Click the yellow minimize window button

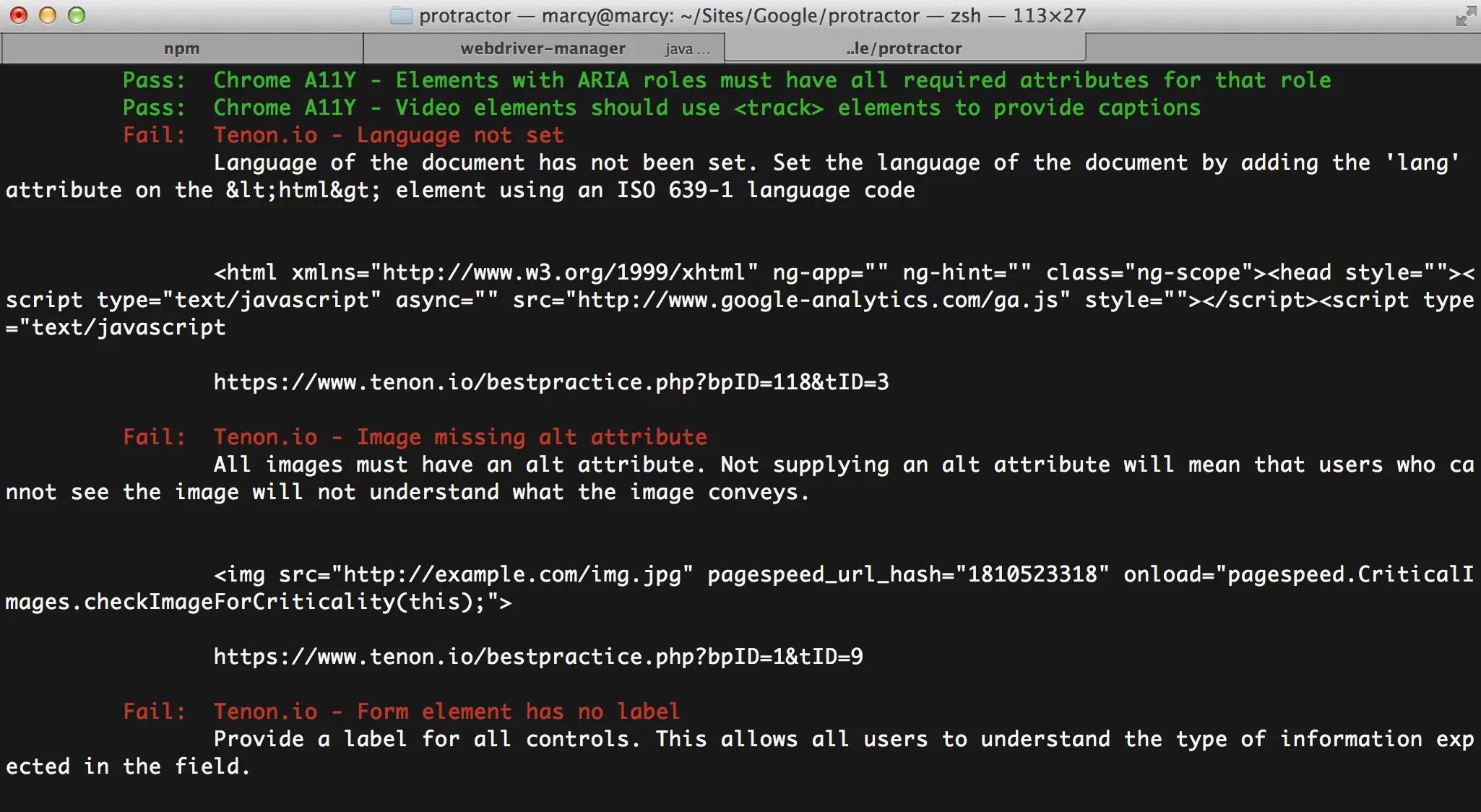pyautogui.click(x=48, y=15)
